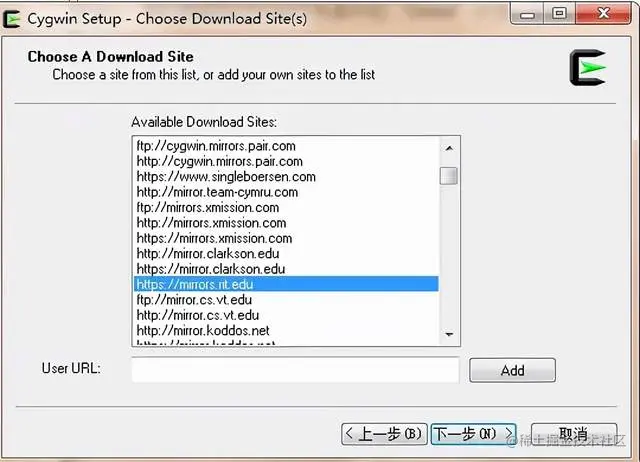Pick http://mirror.team-cymru.com mirror
The height and width of the screenshot is (462, 640).
(x=286, y=192)
